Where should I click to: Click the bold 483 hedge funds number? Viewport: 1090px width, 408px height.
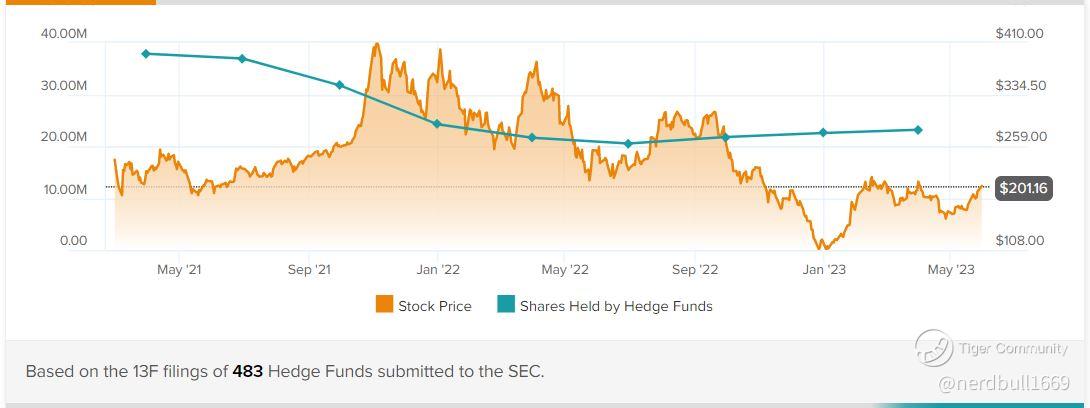pos(247,371)
